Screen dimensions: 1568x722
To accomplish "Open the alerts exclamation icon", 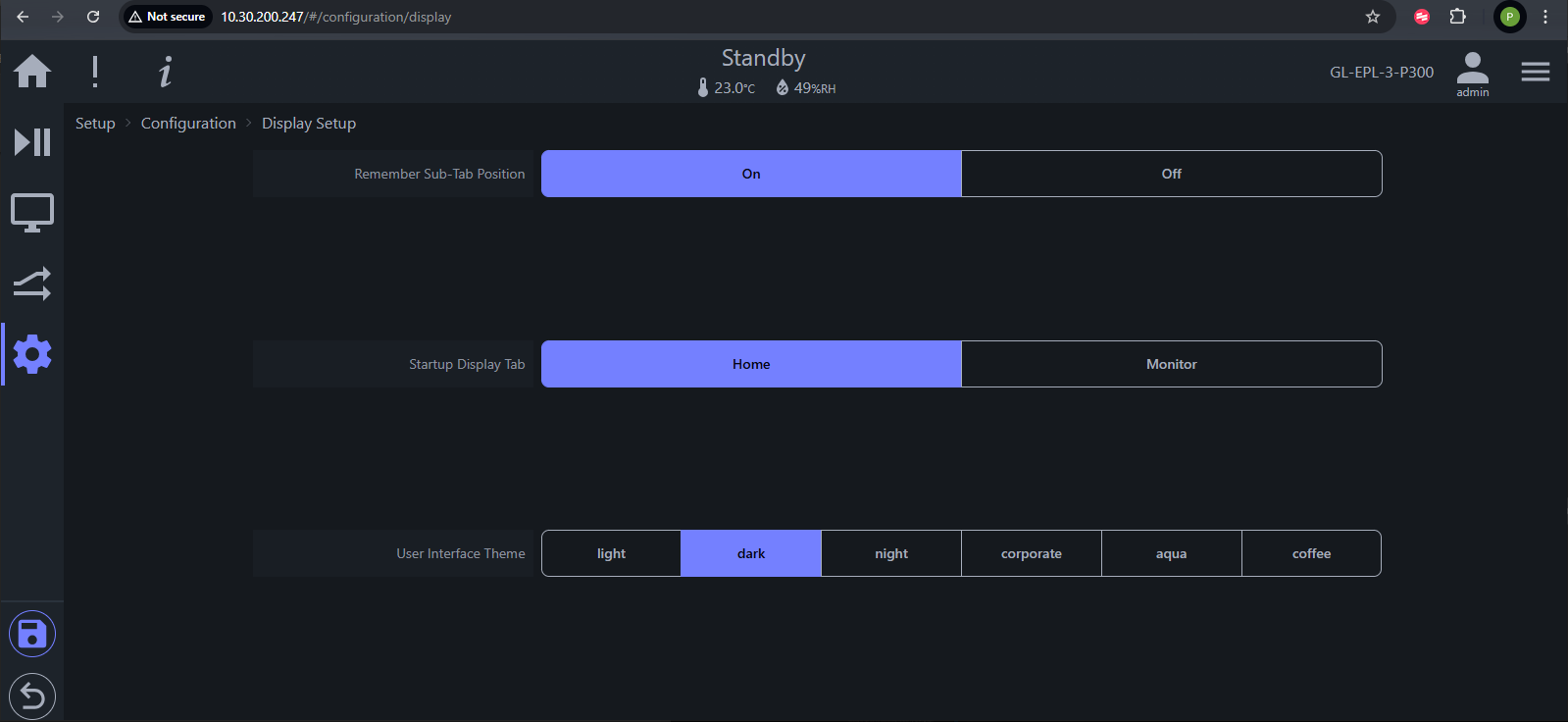I will [95, 72].
